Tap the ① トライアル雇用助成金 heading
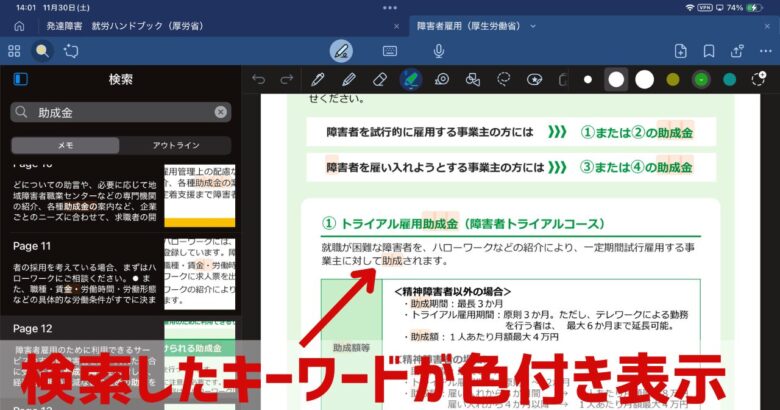 pos(463,224)
